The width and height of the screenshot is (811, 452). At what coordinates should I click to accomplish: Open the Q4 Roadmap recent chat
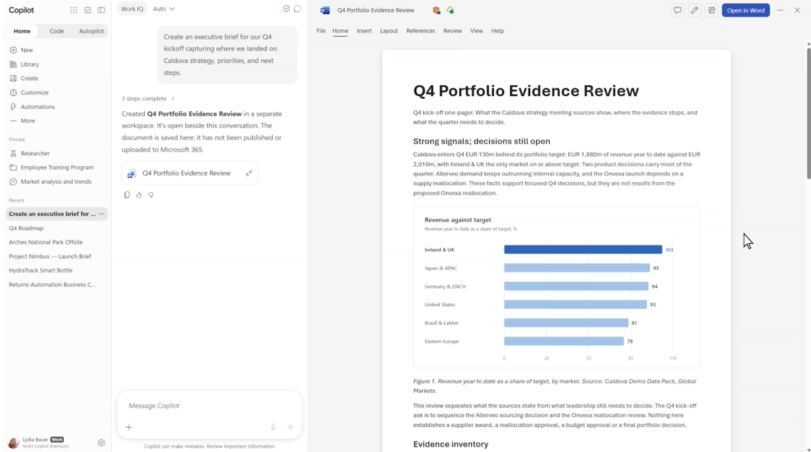[26, 228]
